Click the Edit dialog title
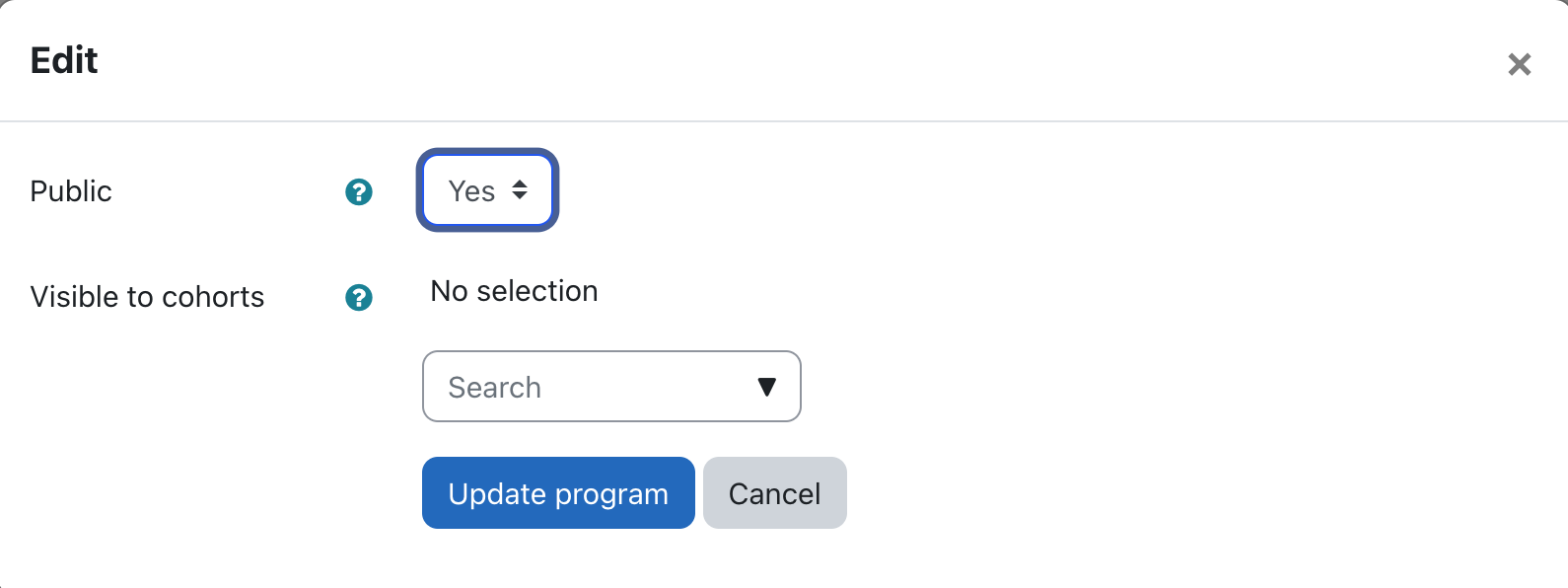This screenshot has height=588, width=1568. tap(64, 61)
